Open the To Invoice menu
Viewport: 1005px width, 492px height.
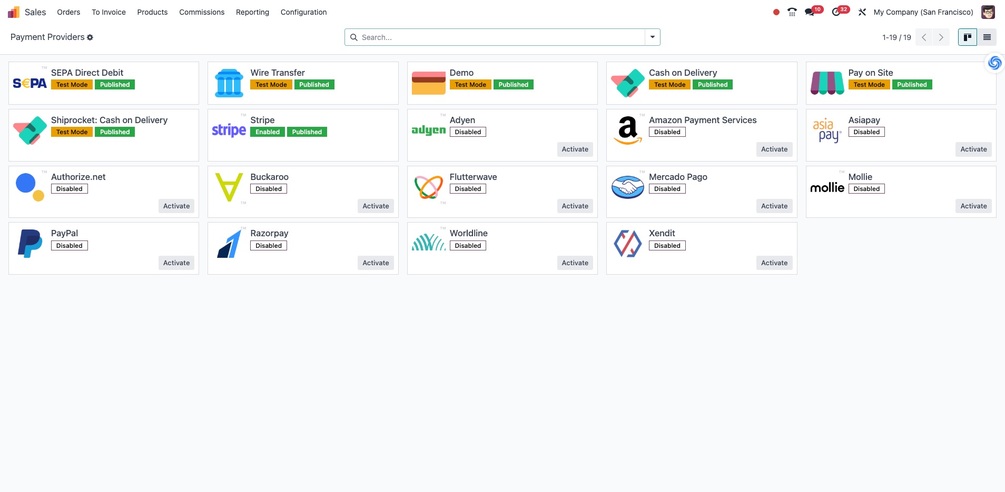(x=108, y=12)
